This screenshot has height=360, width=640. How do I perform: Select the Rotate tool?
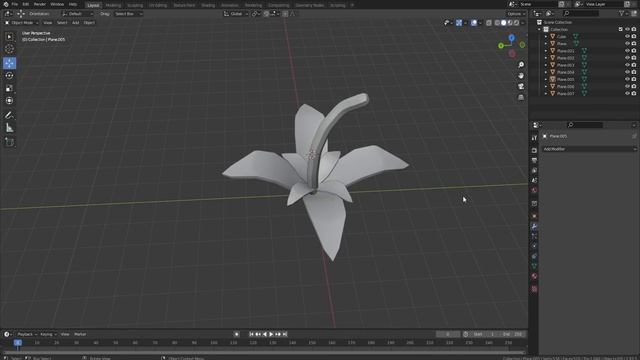pyautogui.click(x=9, y=76)
